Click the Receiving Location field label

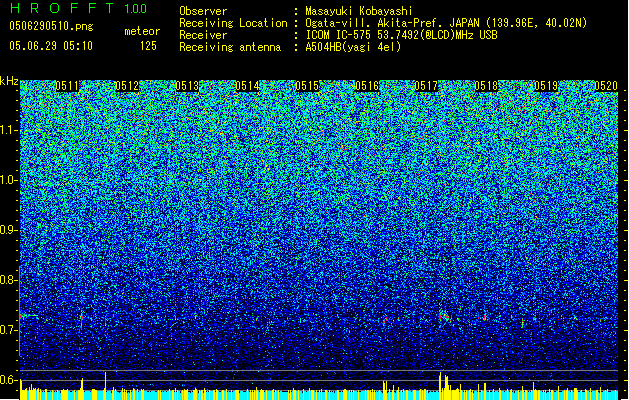point(233,23)
